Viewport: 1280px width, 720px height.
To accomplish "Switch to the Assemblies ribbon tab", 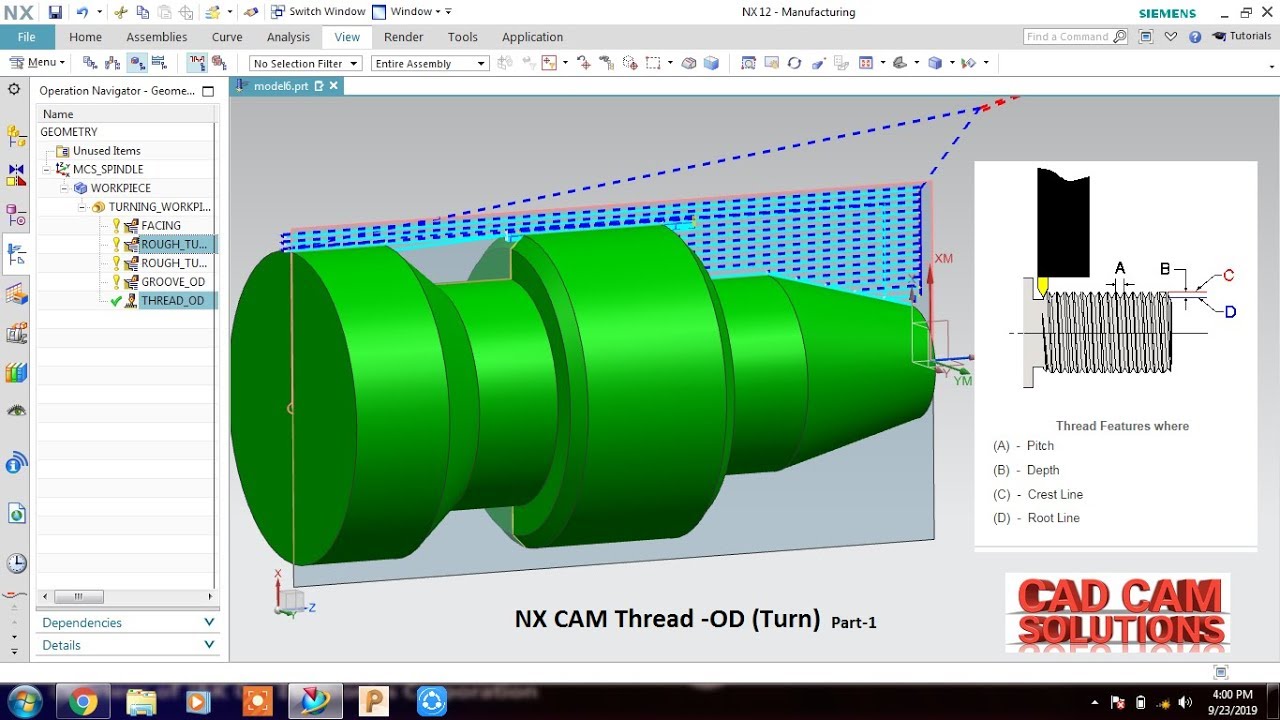I will pyautogui.click(x=156, y=37).
